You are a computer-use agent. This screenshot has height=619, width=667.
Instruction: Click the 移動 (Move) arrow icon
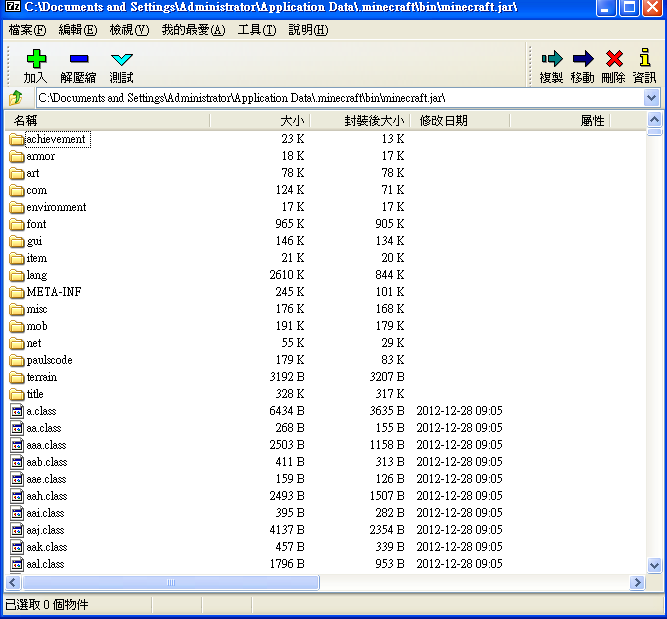point(582,60)
